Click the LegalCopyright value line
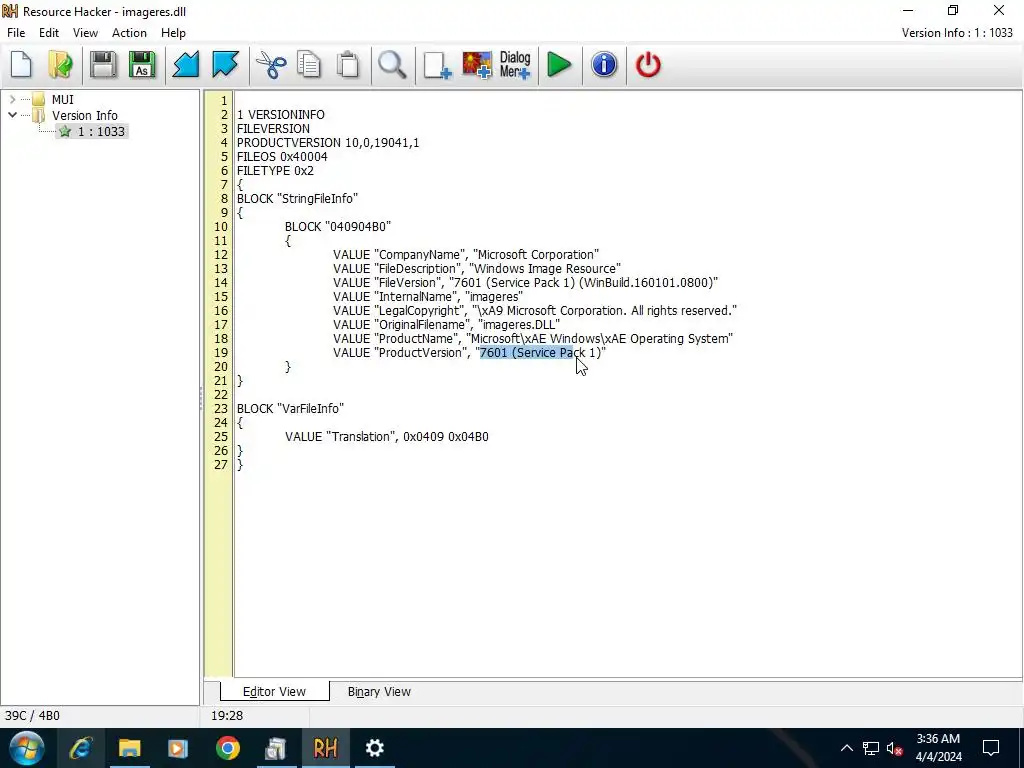 click(x=535, y=311)
